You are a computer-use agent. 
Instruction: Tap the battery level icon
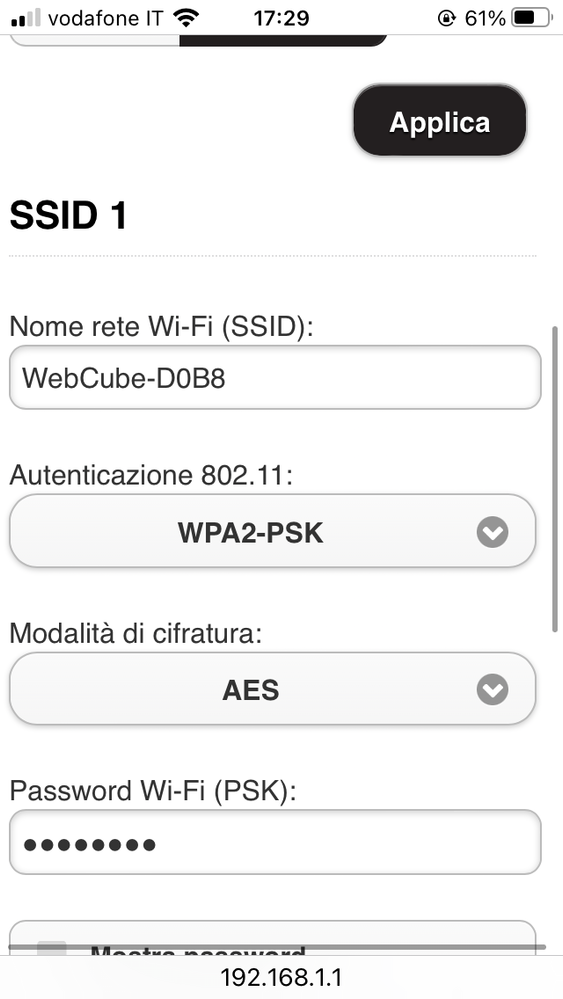pyautogui.click(x=533, y=18)
